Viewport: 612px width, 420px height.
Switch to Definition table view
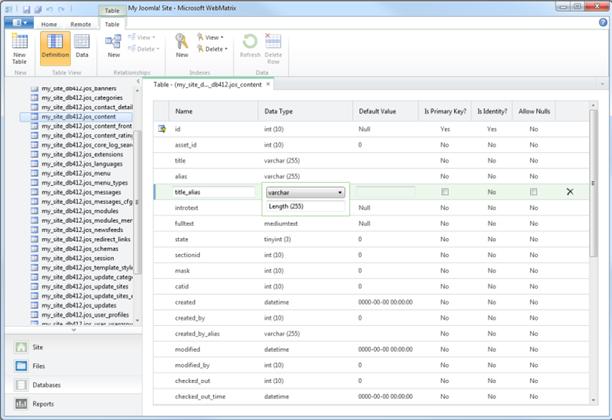coord(55,48)
